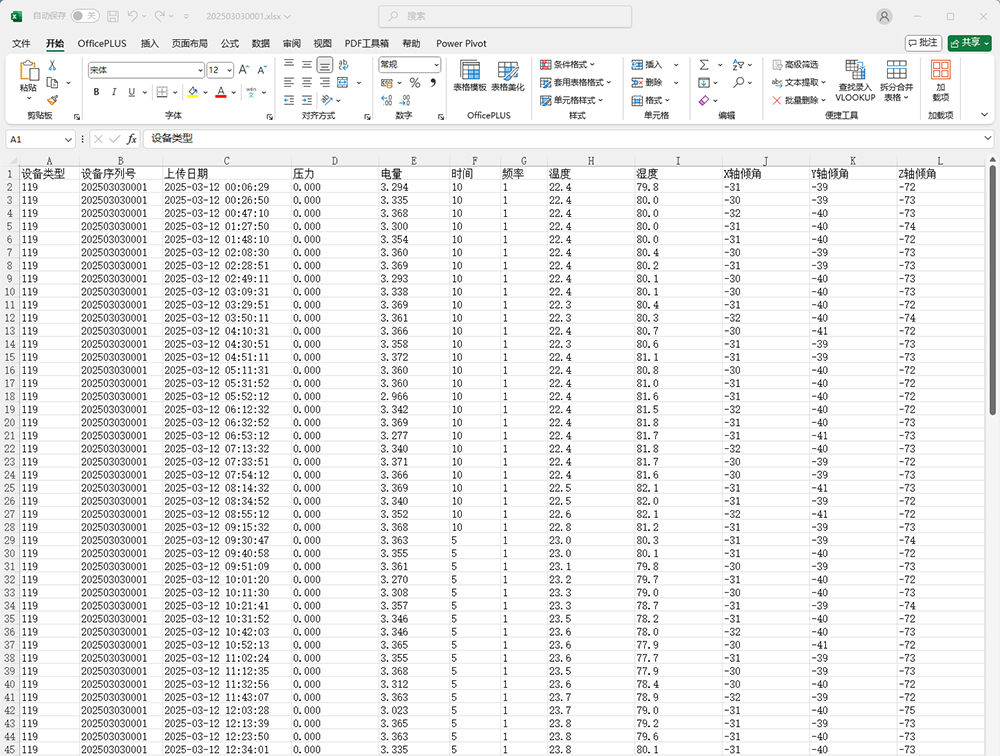Click the Increase Indent icon

click(x=307, y=100)
